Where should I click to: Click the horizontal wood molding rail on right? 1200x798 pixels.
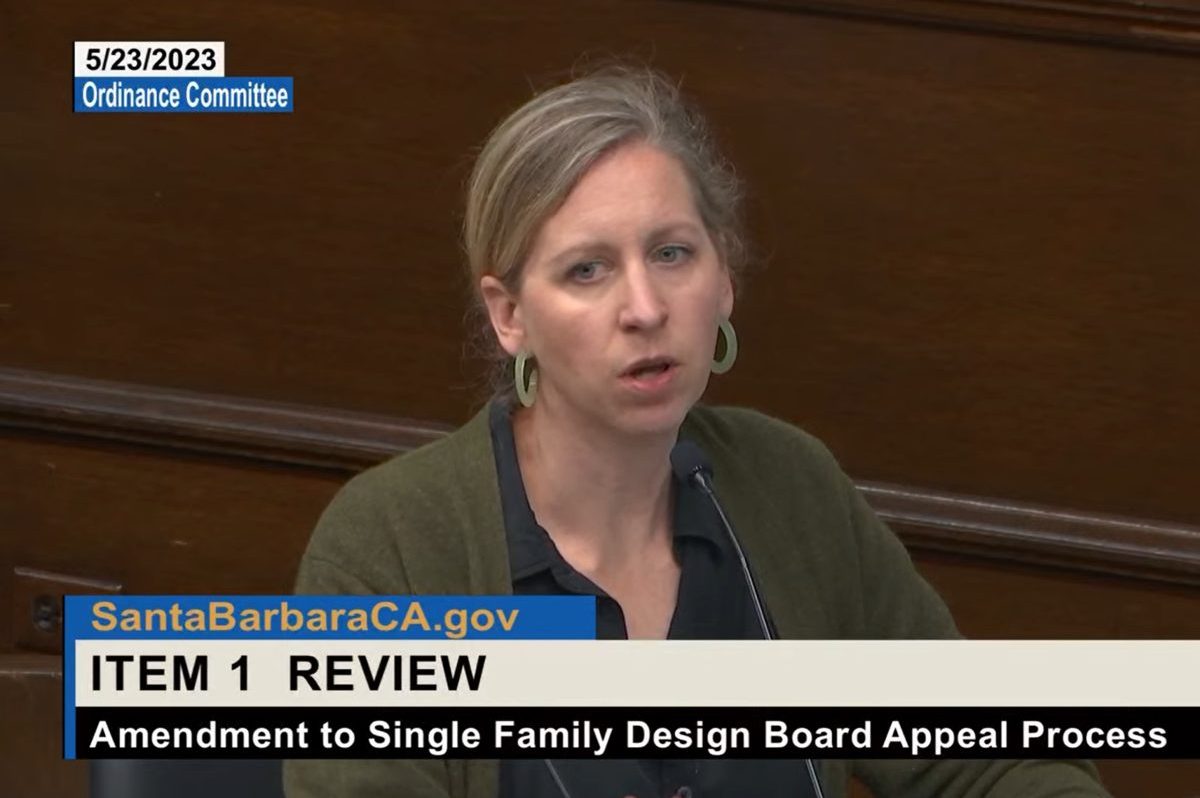tap(1030, 520)
